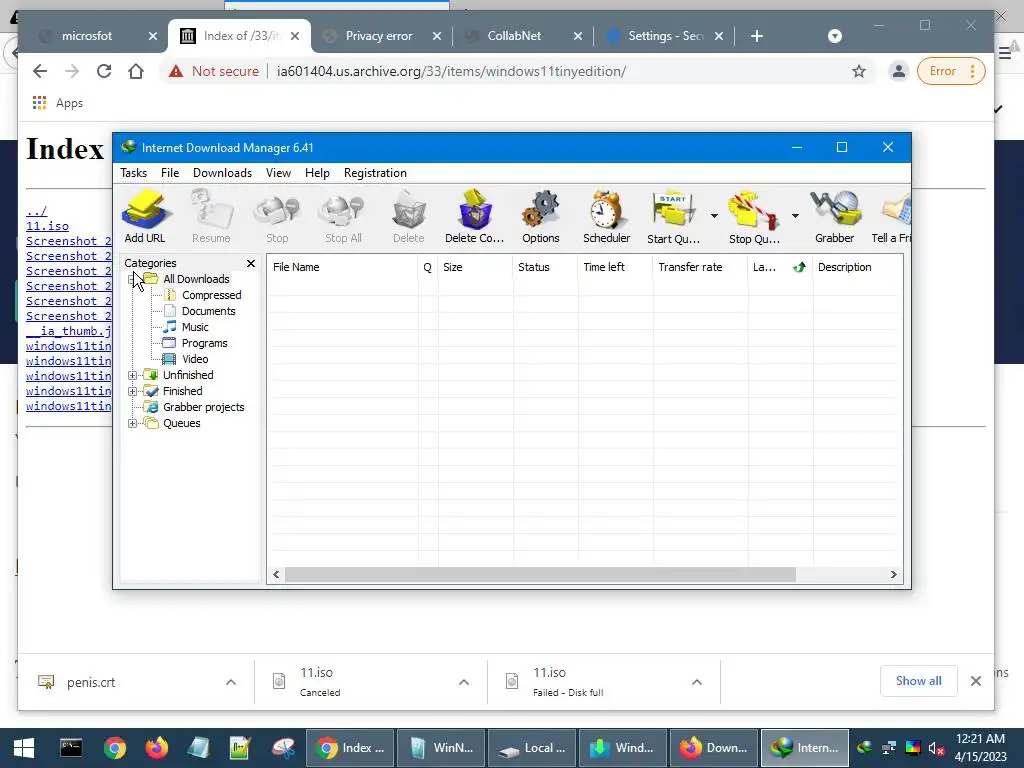Switch to the Settings tab in Chrome
The width and height of the screenshot is (1024, 768).
click(665, 36)
